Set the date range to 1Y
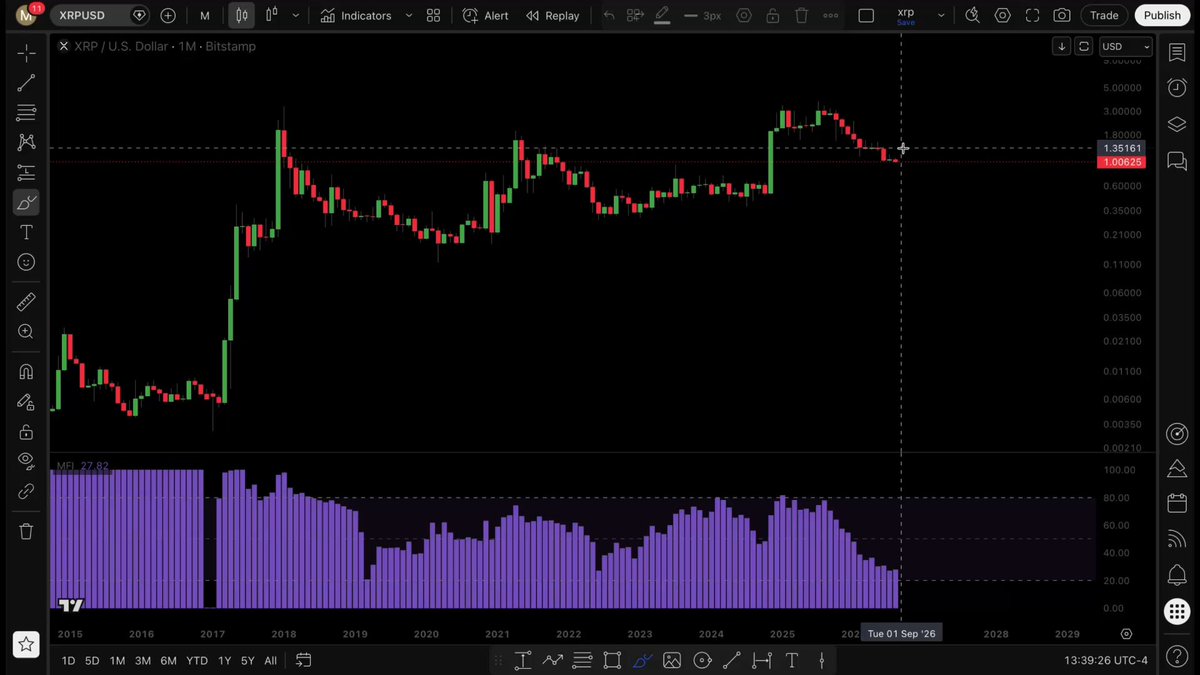 (x=224, y=661)
